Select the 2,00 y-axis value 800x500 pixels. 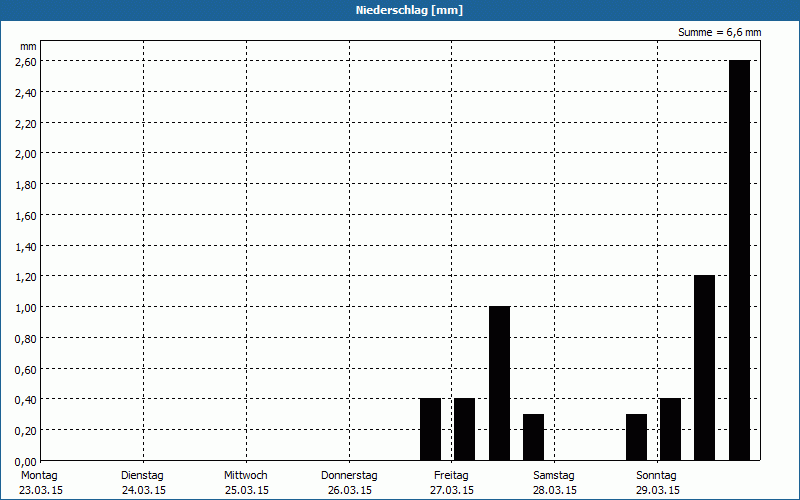pyautogui.click(x=26, y=154)
